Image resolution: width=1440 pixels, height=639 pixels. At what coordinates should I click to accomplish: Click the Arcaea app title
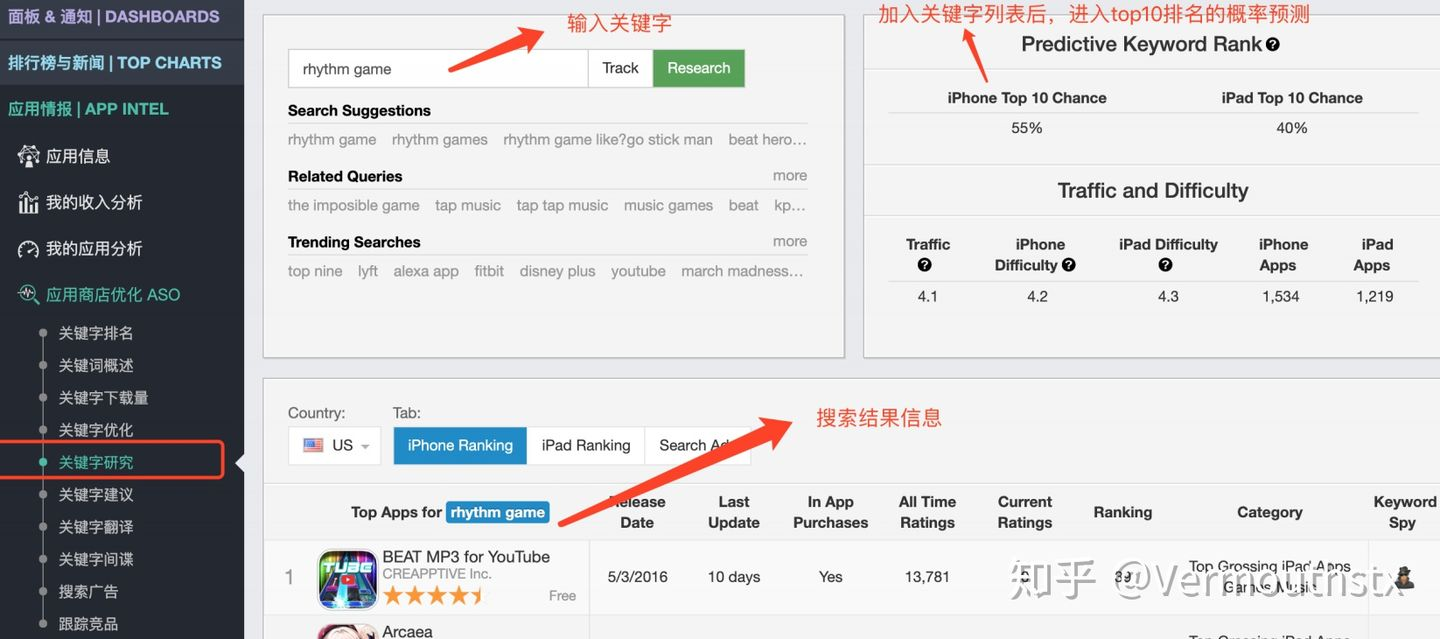(407, 632)
